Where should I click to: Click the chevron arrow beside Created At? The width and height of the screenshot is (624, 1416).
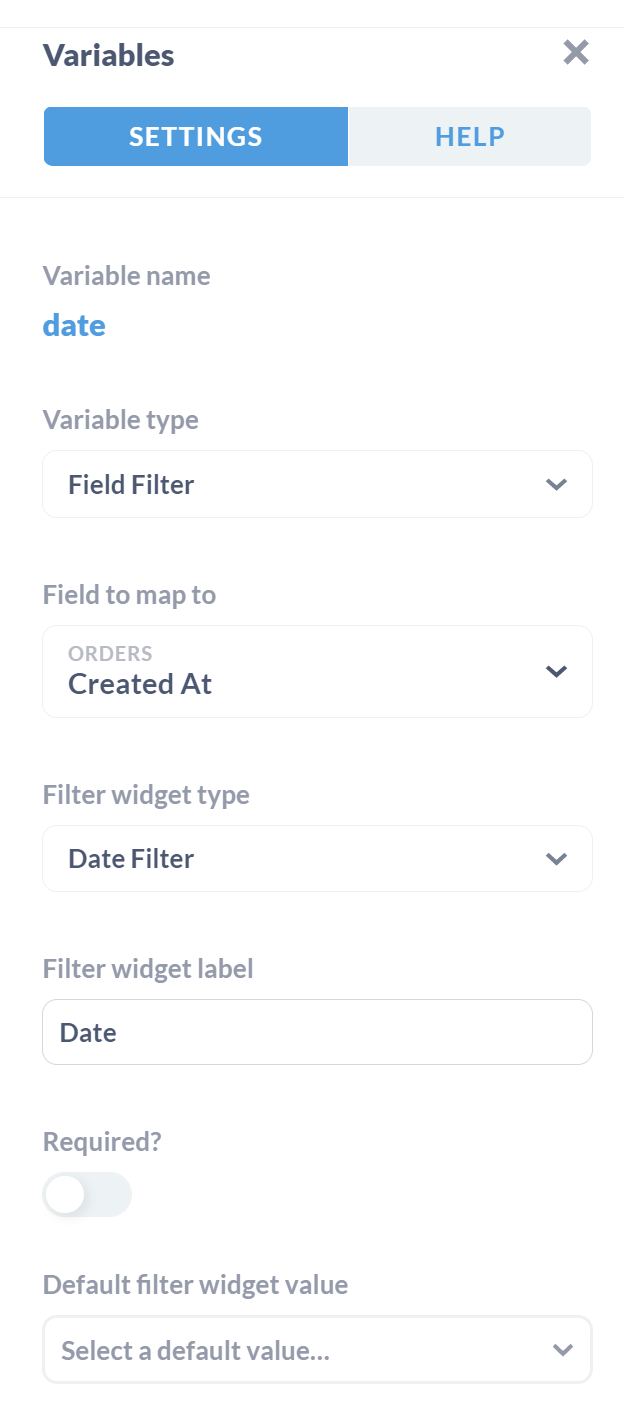[557, 671]
